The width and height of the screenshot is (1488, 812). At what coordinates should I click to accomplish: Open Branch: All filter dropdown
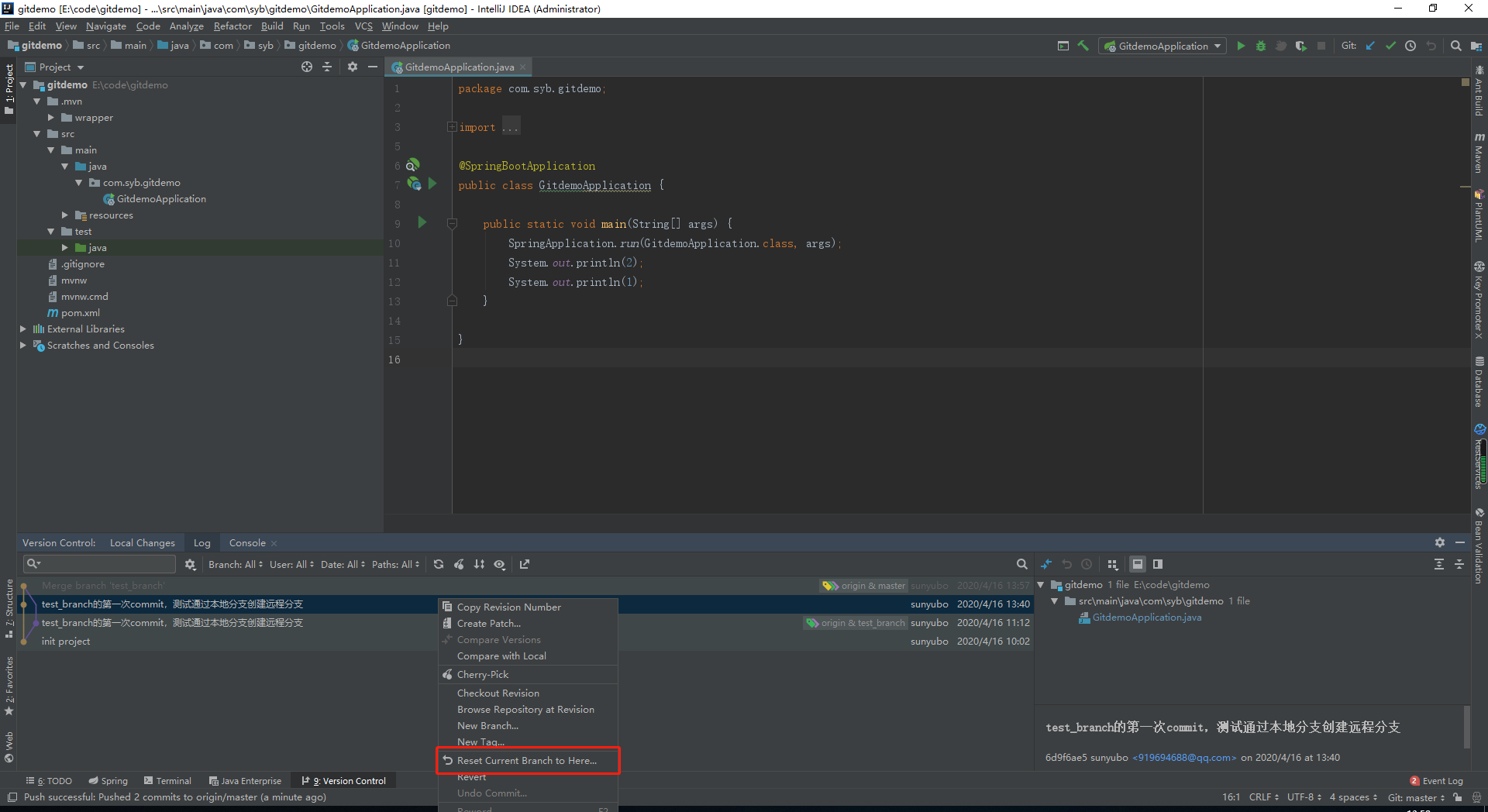(236, 564)
